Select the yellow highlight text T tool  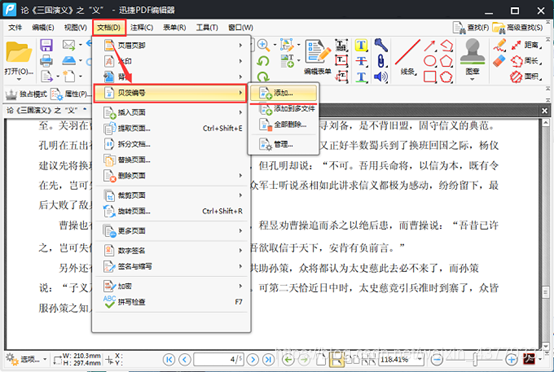click(361, 45)
